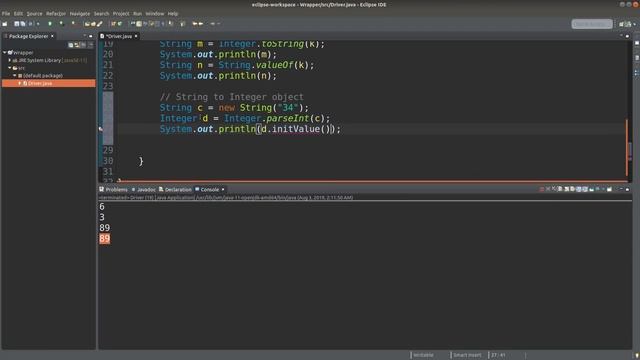Open the Help menu
The width and height of the screenshot is (640, 360).
point(173,13)
